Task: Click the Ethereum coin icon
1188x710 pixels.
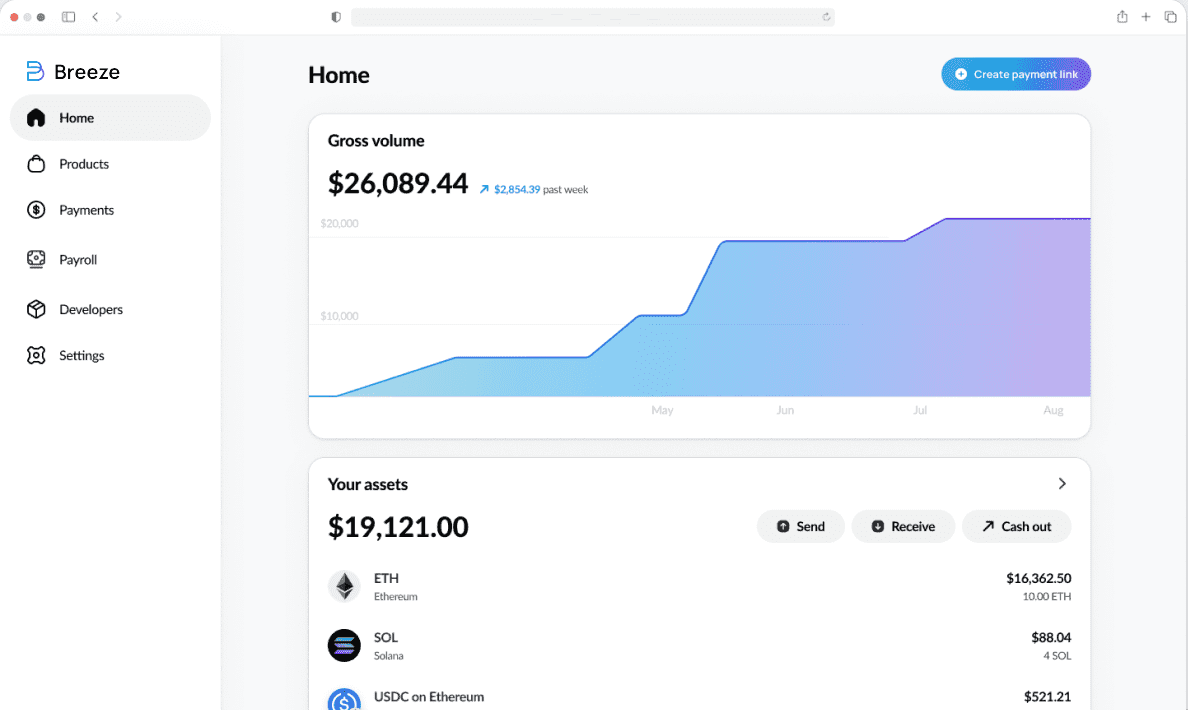Action: point(344,586)
